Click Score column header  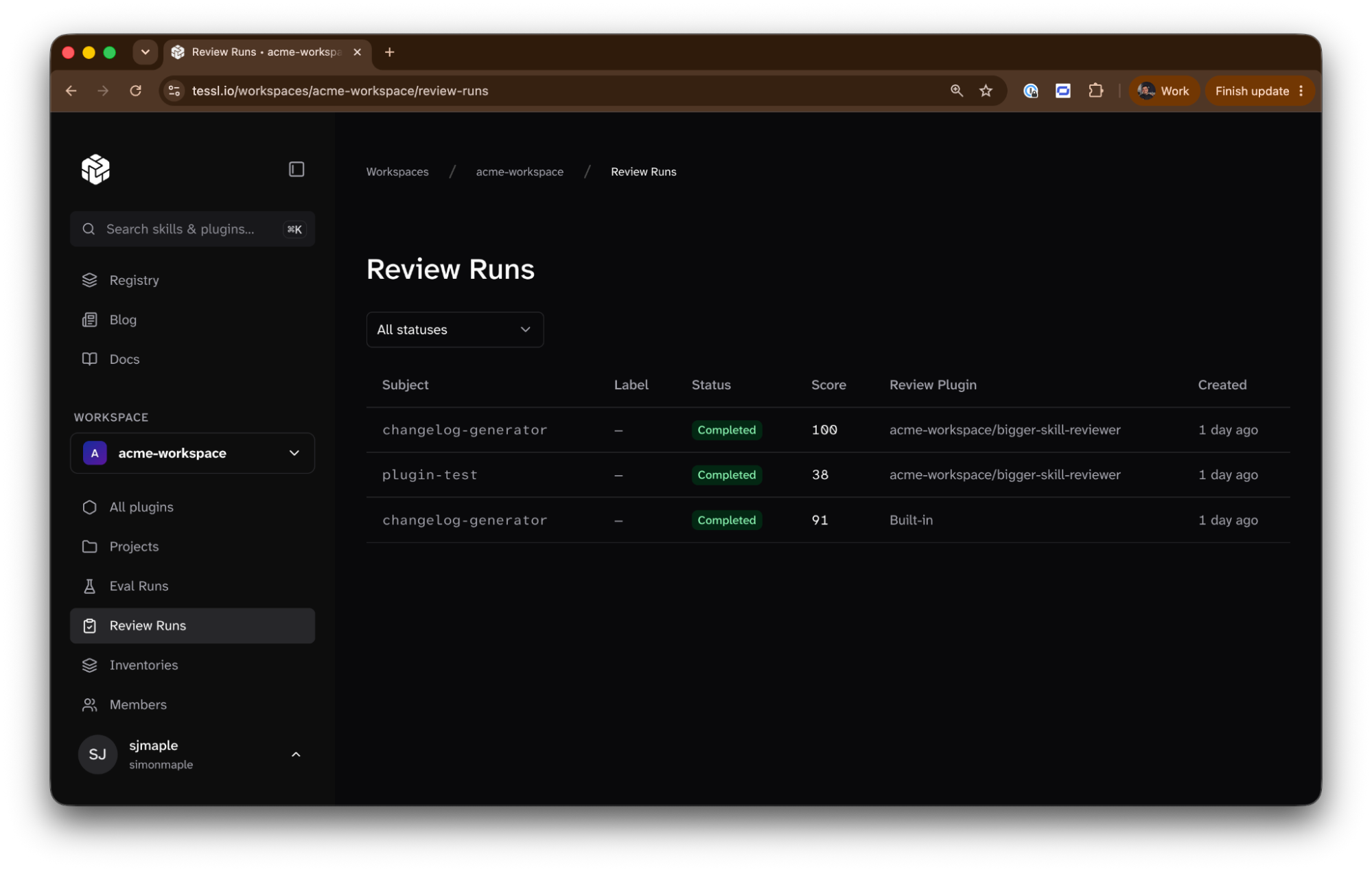pyautogui.click(x=828, y=385)
